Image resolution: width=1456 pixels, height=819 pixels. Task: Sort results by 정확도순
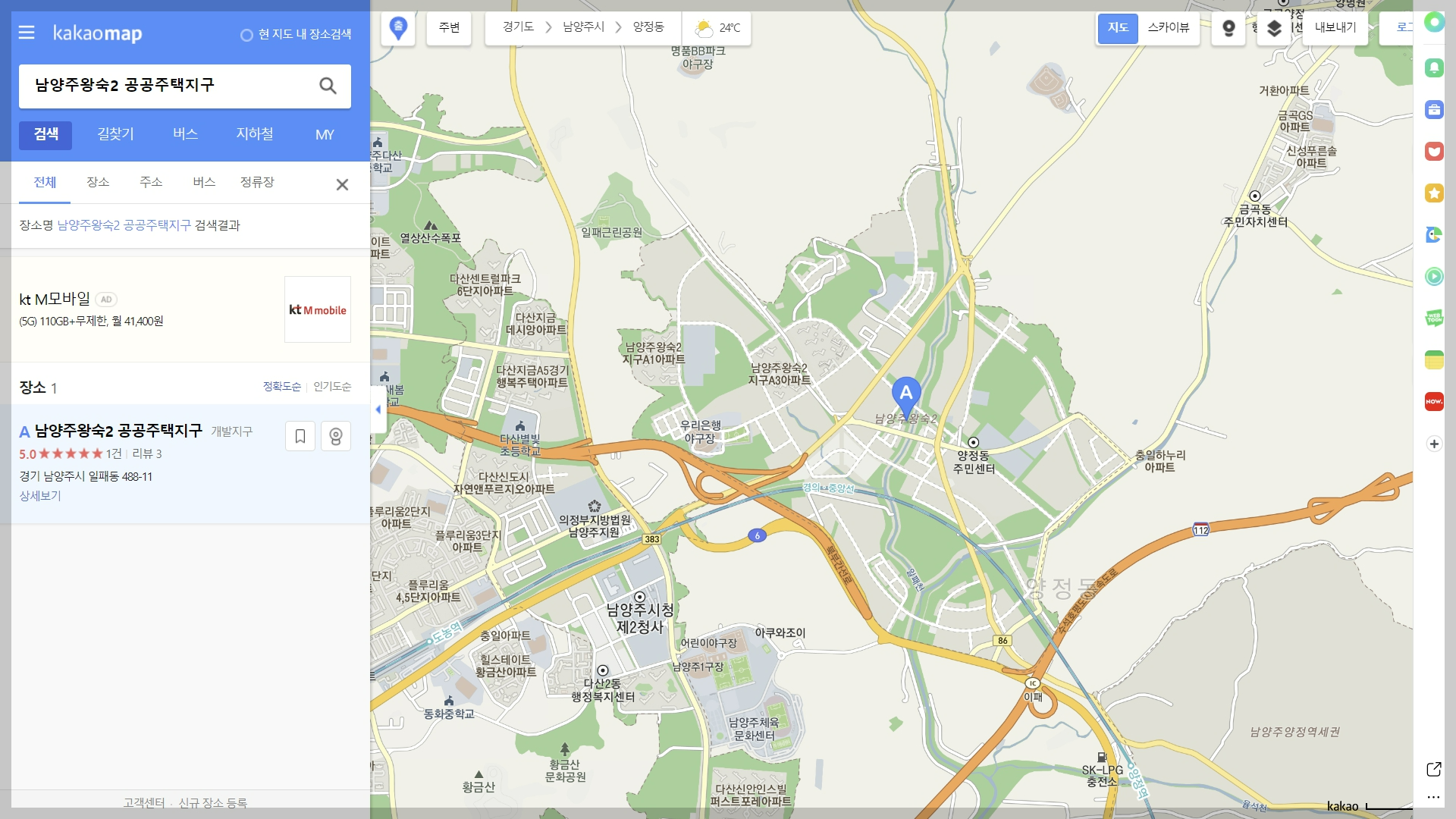click(282, 387)
